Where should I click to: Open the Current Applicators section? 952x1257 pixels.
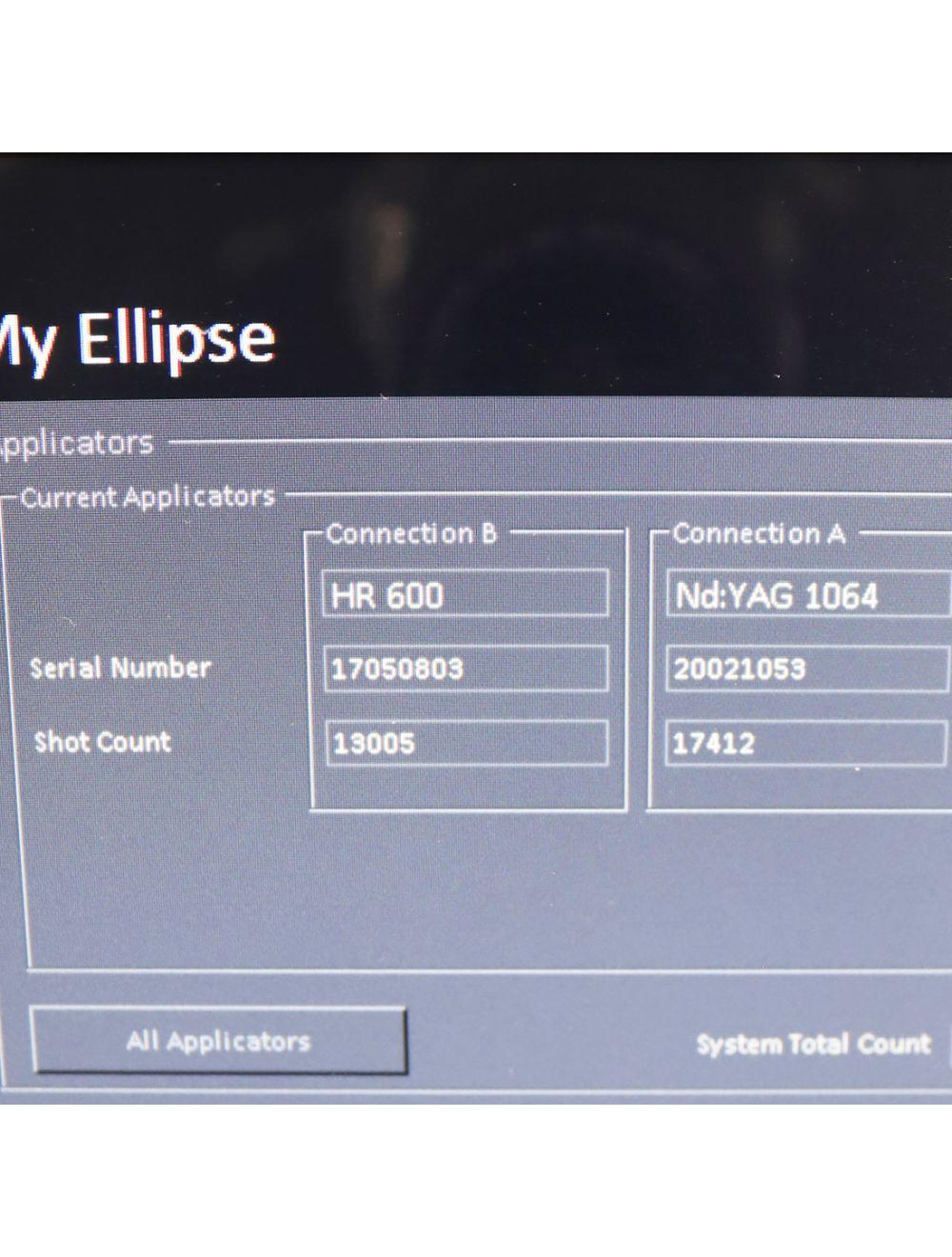(x=148, y=496)
